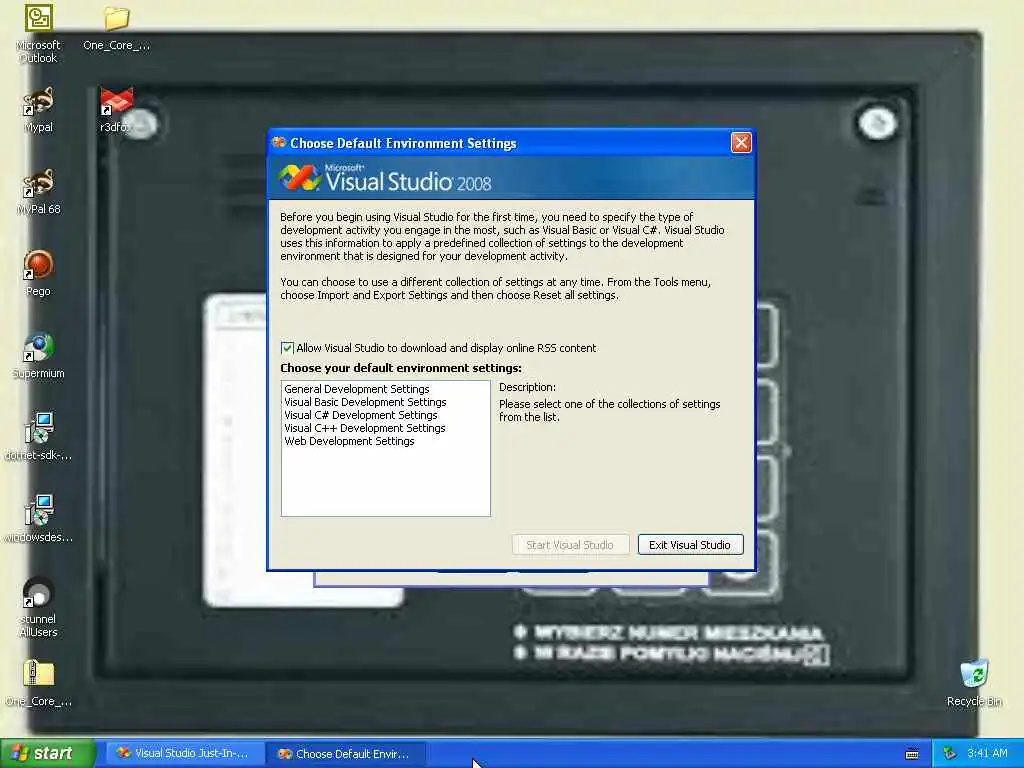This screenshot has width=1024, height=768.
Task: Open the Windows Start menu
Action: point(47,754)
